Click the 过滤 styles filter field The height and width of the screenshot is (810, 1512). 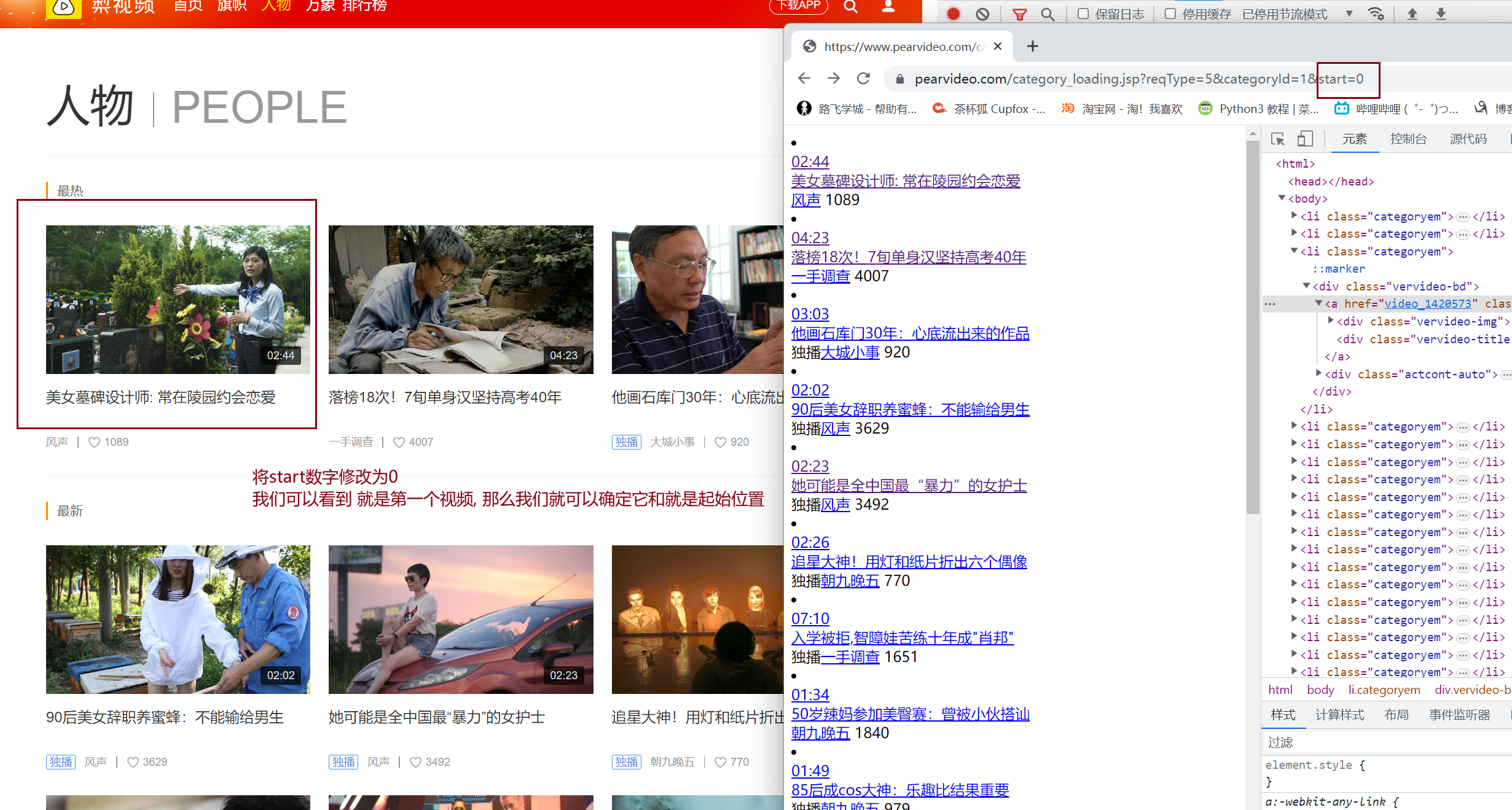point(1387,742)
